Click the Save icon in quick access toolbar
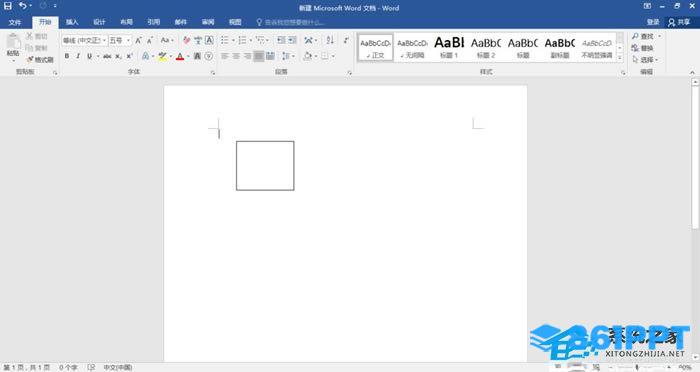The image size is (700, 372). [x=8, y=6]
